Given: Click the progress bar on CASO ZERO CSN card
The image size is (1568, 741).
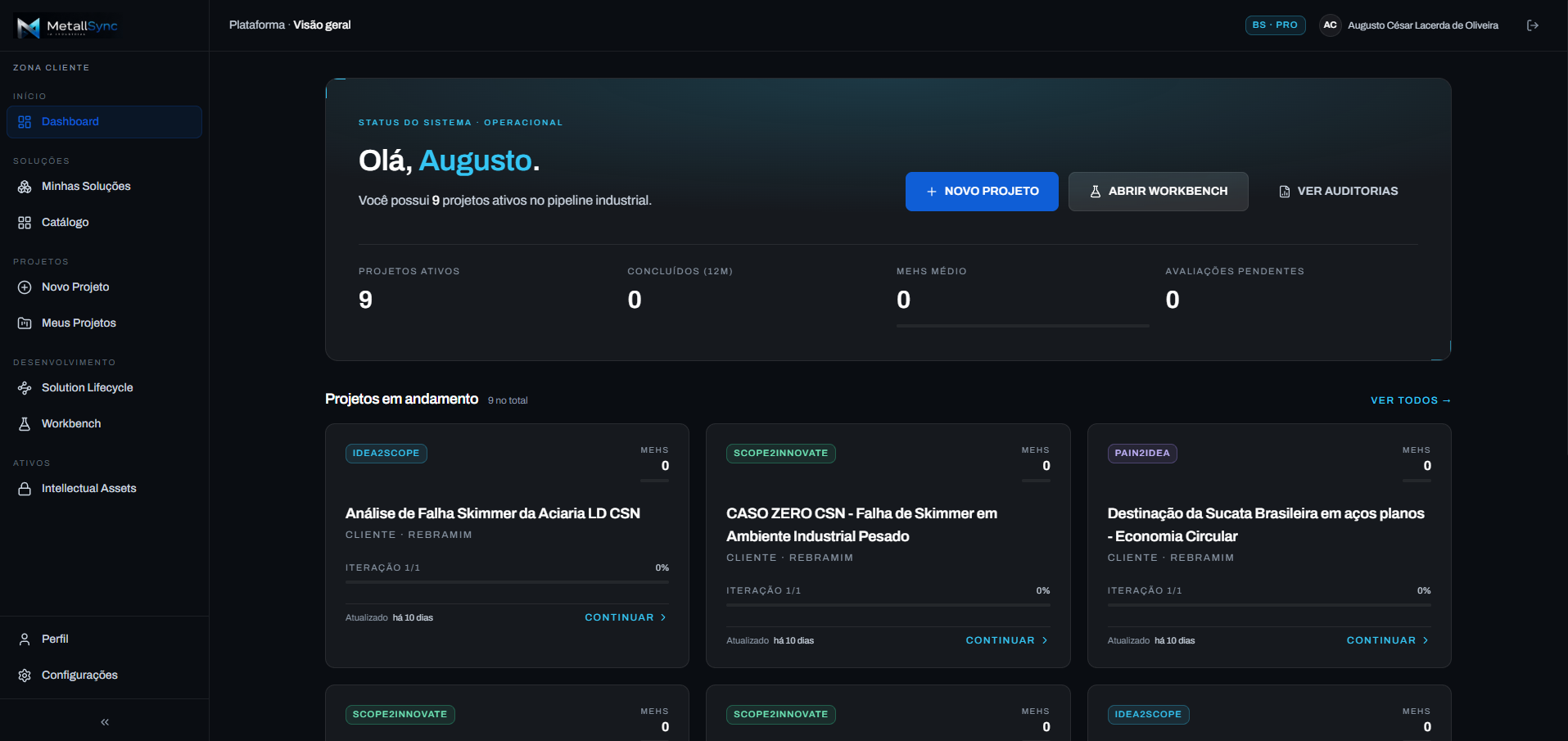Looking at the screenshot, I should click(x=888, y=605).
